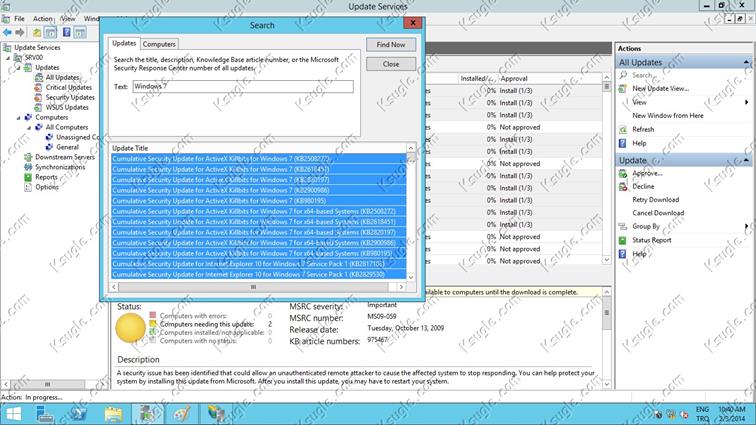
Task: Collapse the Updates tree node
Action: 19,68
